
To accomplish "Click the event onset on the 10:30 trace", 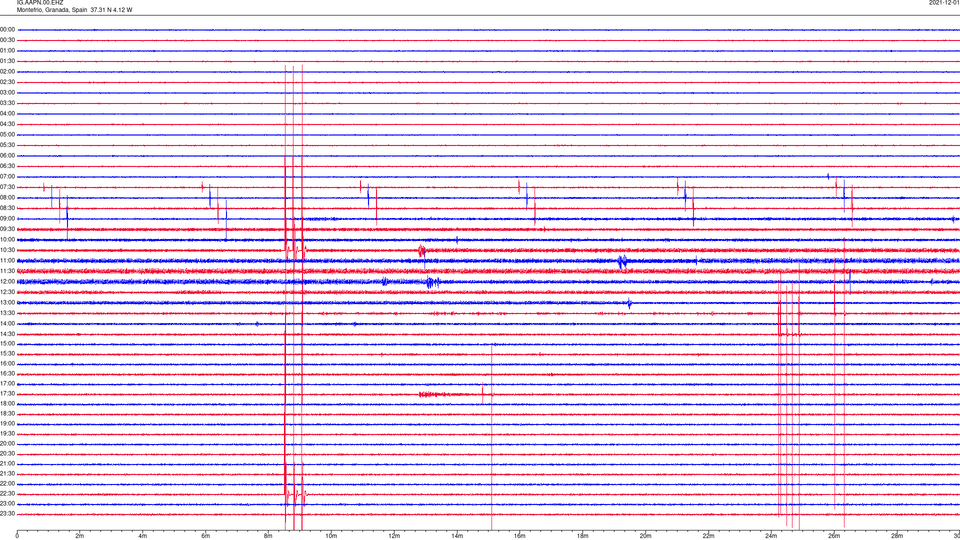I will pos(422,250).
